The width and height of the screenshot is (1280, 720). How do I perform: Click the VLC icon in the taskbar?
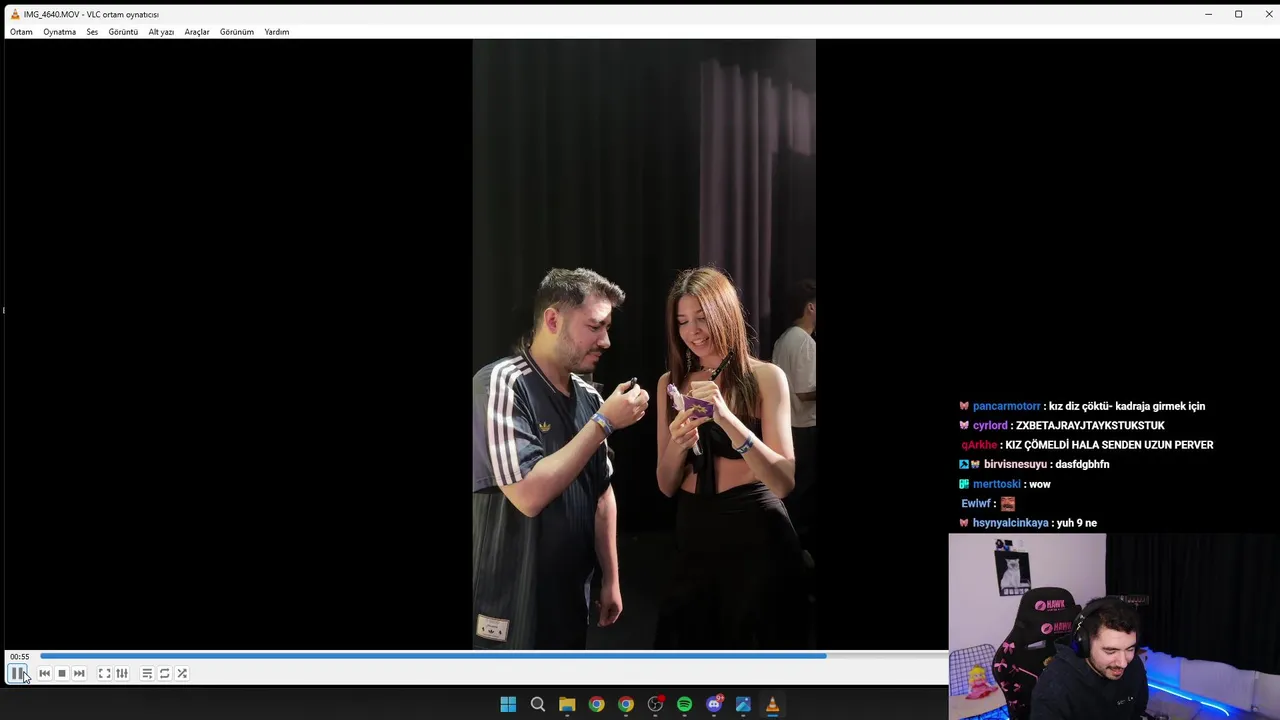772,705
